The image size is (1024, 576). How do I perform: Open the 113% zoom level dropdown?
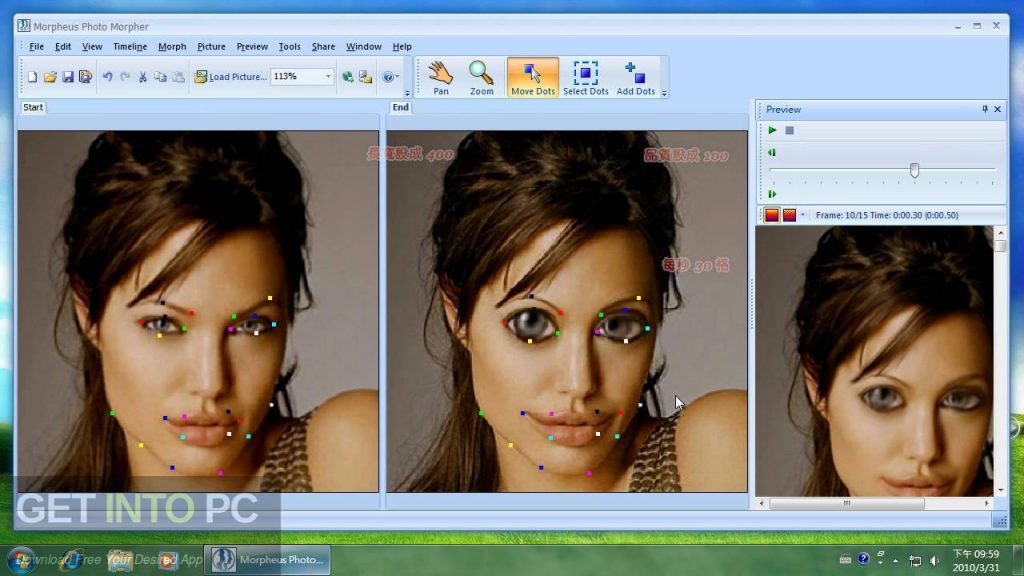328,76
